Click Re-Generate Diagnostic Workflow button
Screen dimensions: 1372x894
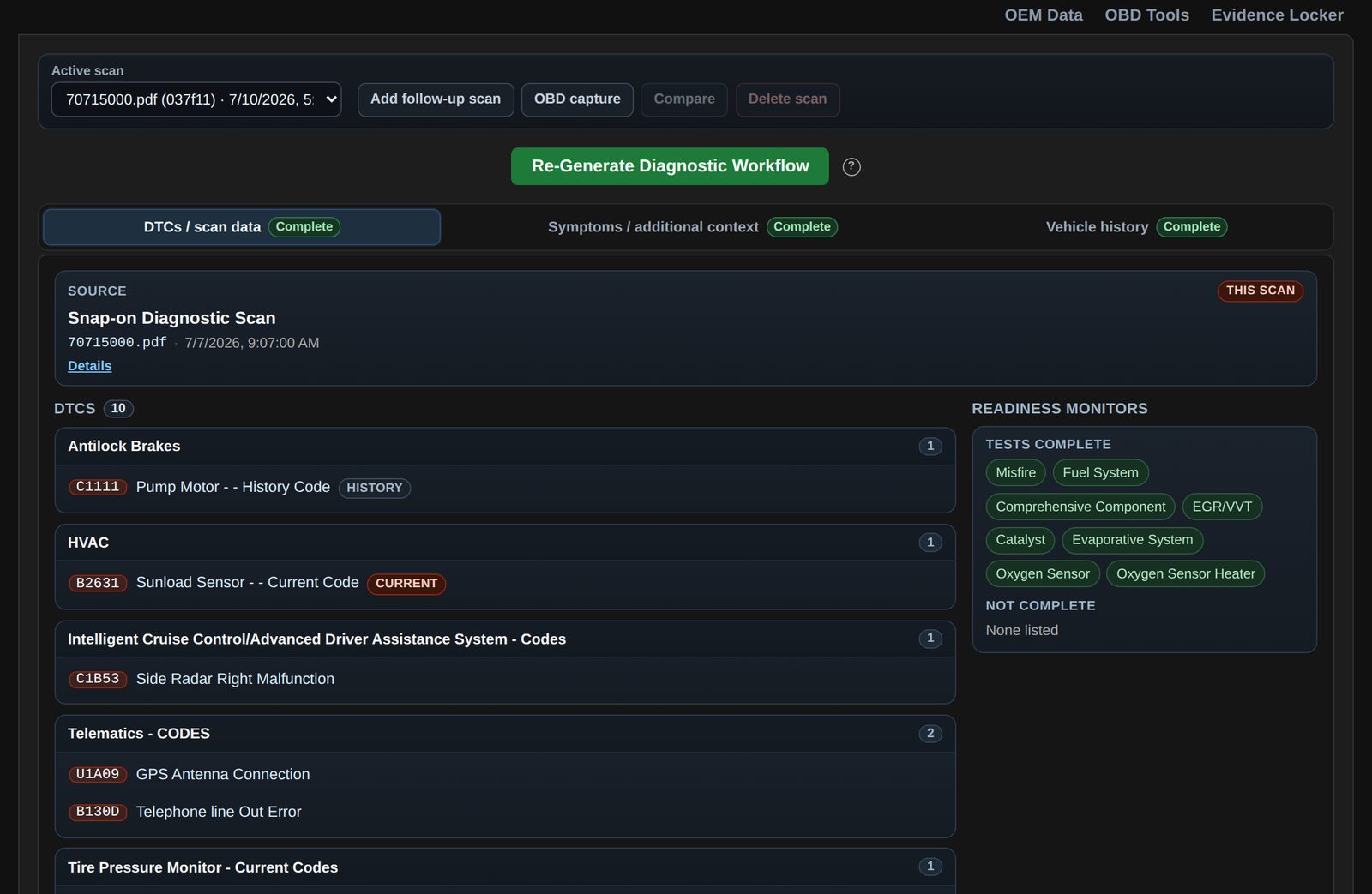[670, 166]
